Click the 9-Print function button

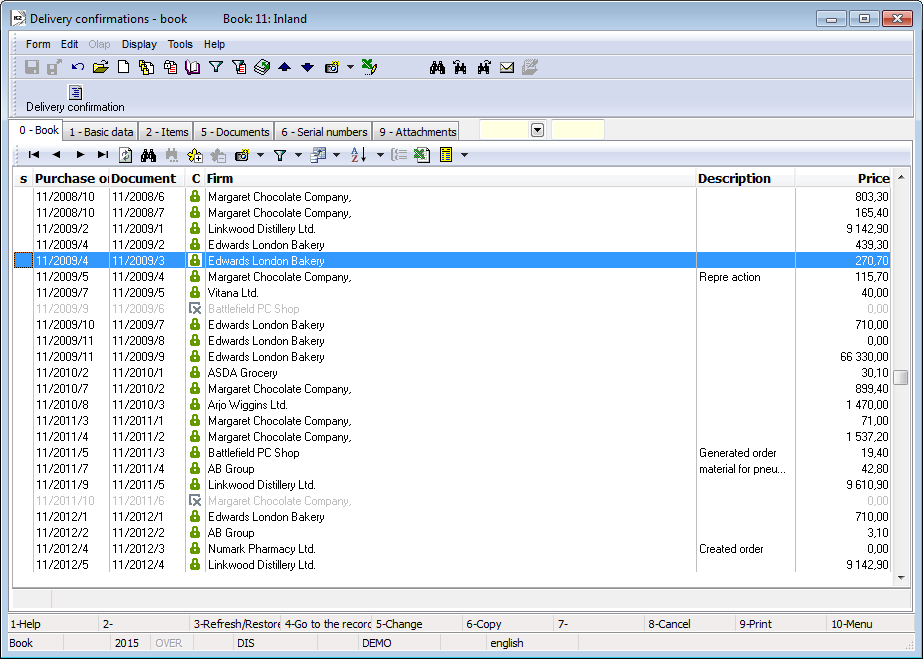(x=782, y=624)
